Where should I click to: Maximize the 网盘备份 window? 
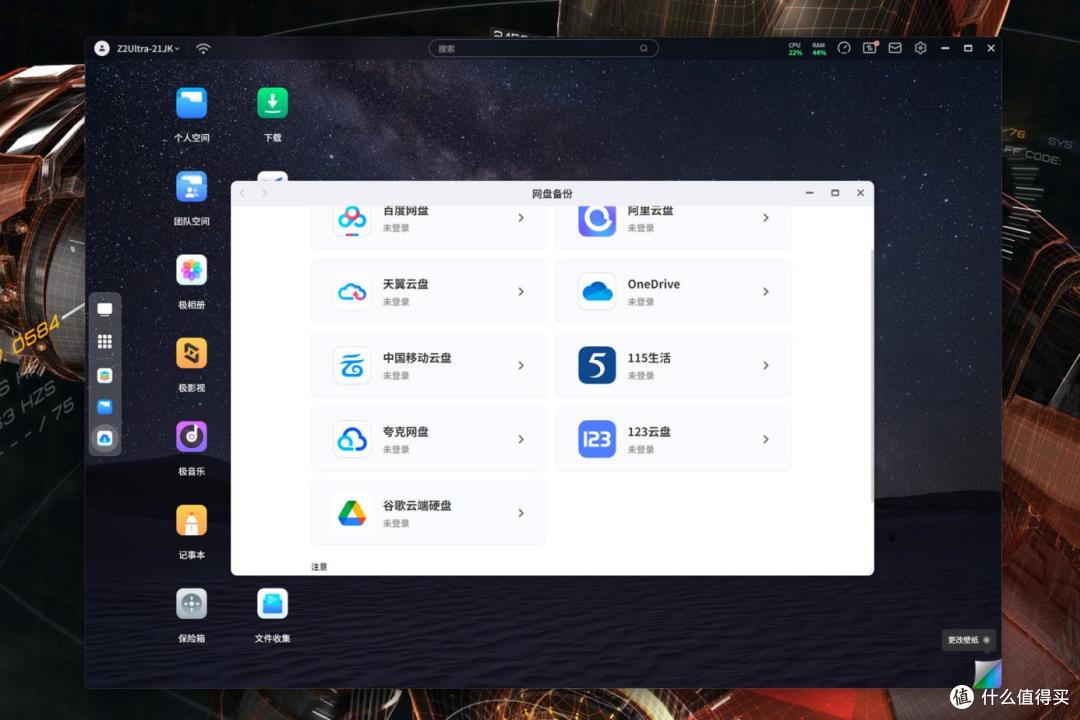(835, 193)
